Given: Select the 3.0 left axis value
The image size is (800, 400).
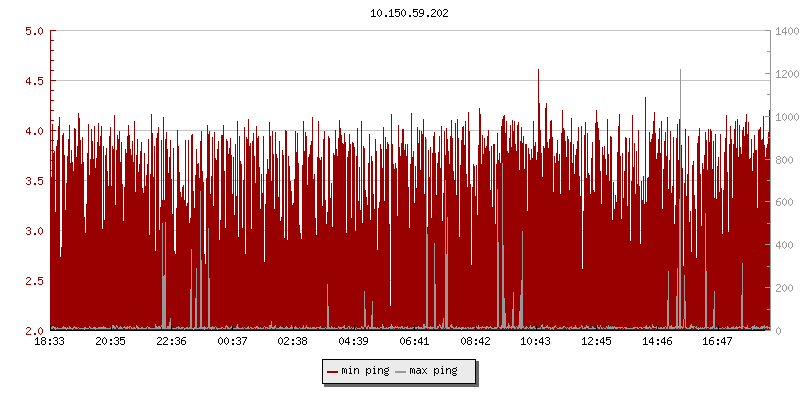Looking at the screenshot, I should [x=33, y=231].
